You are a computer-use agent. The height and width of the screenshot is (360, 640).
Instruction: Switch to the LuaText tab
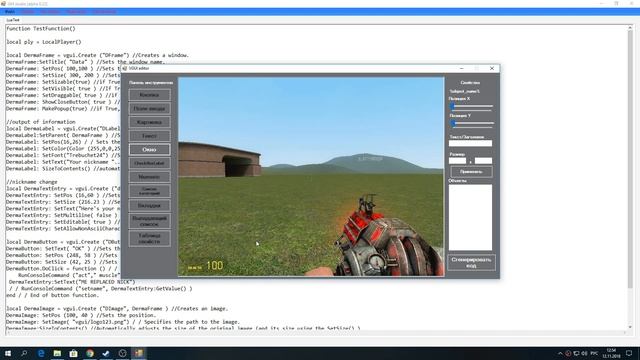coord(13,20)
